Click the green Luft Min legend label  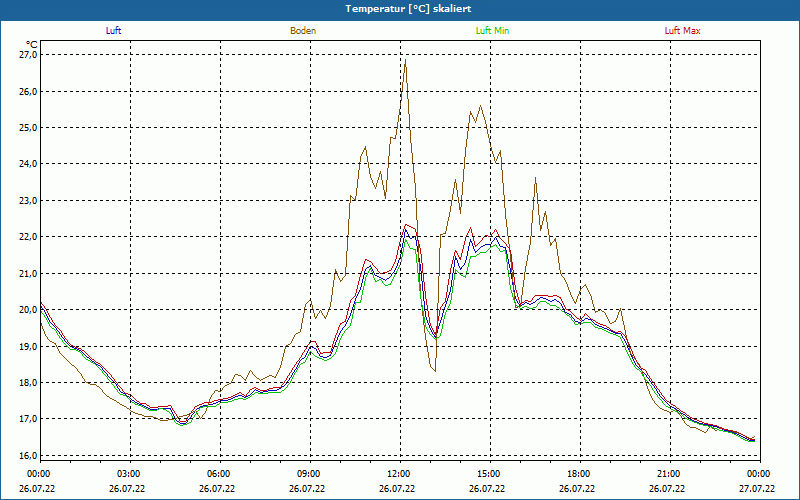point(492,31)
